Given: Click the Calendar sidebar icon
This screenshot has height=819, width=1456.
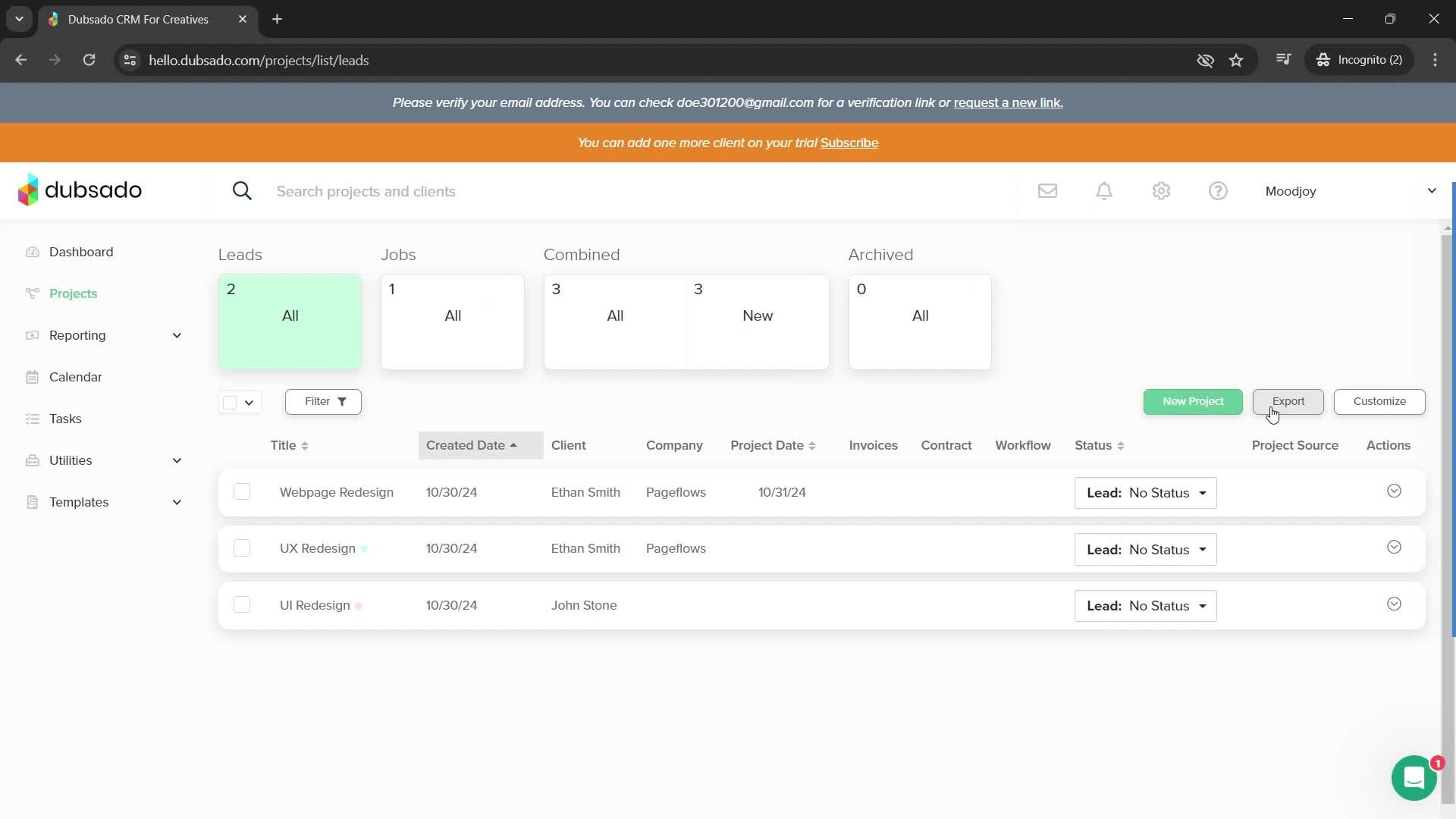Looking at the screenshot, I should [x=32, y=377].
